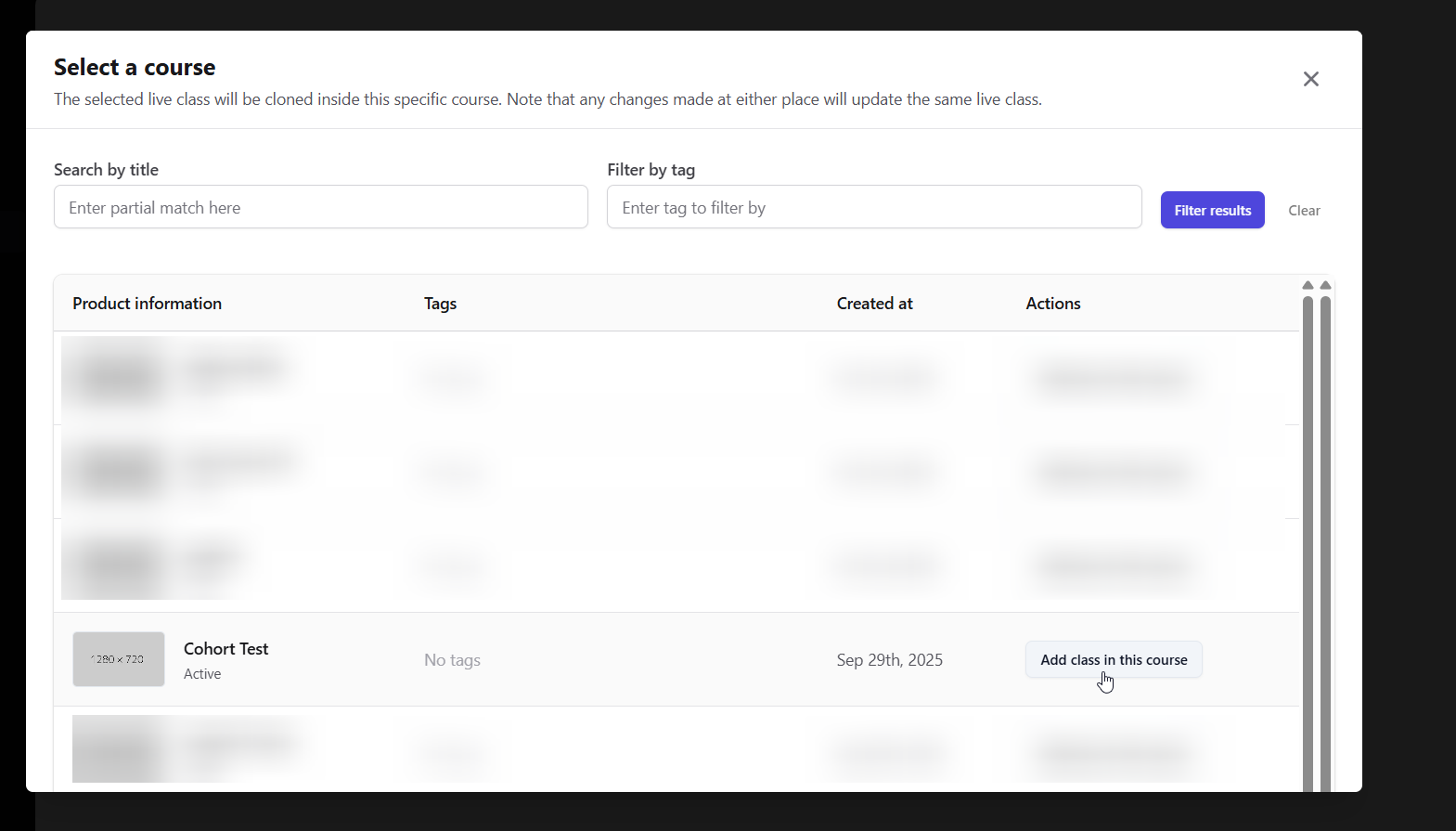Image resolution: width=1456 pixels, height=831 pixels.
Task: Add class in the Cohort Test course
Action: (1113, 660)
